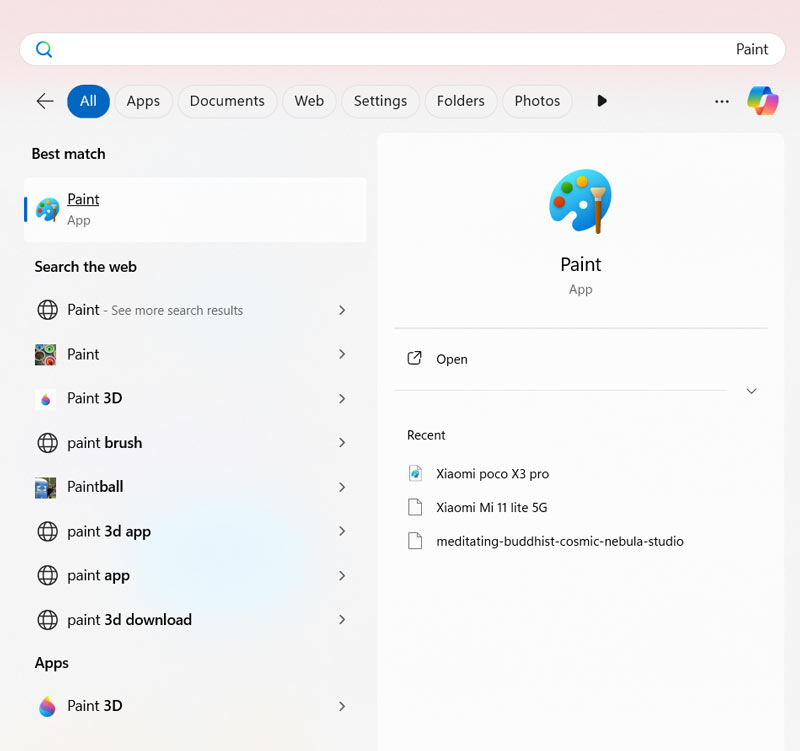Click globe icon beside 'paint 3d app'
The height and width of the screenshot is (751, 800).
[x=47, y=531]
